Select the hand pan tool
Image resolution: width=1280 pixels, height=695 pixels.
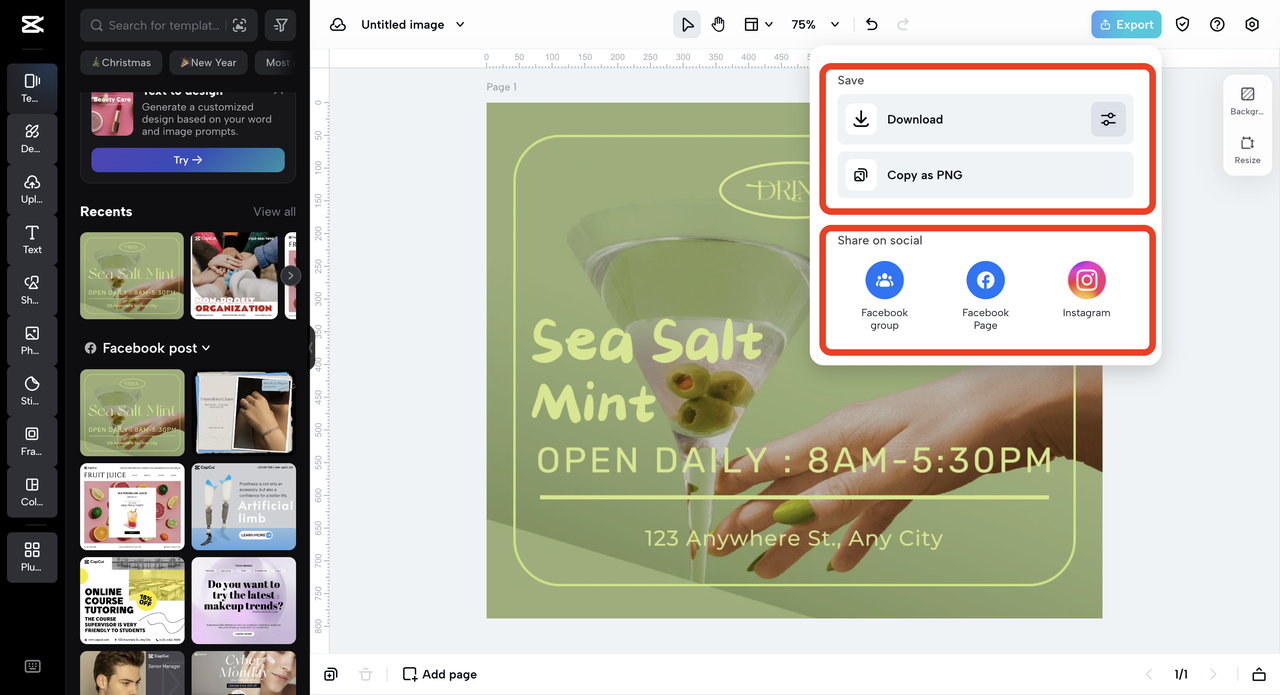click(718, 24)
